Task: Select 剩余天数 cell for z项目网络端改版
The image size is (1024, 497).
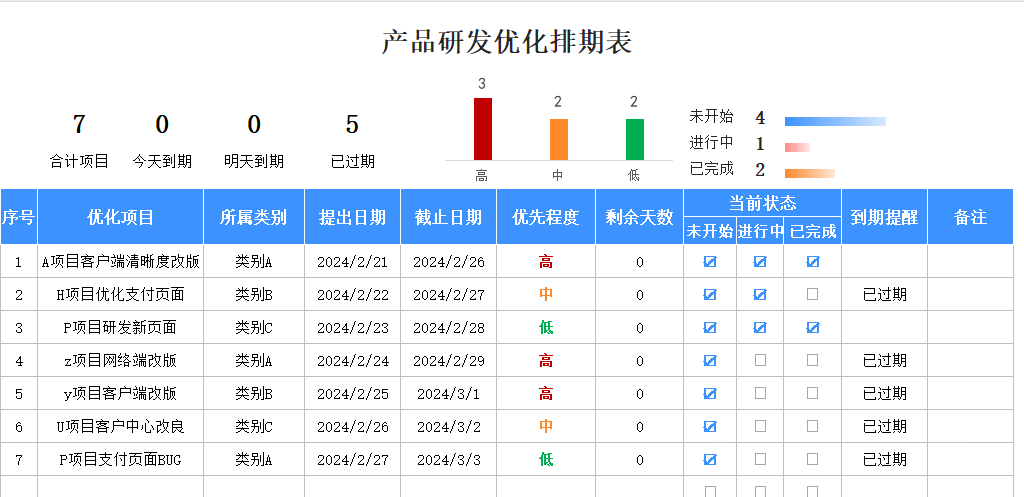Action: click(x=639, y=361)
